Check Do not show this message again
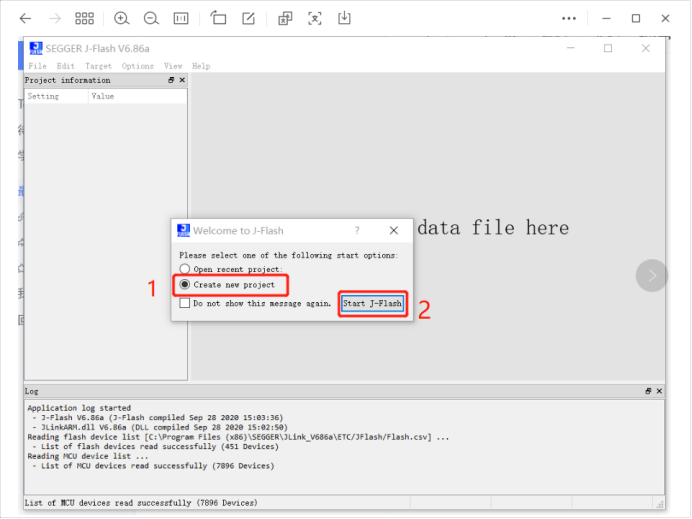Image resolution: width=692 pixels, height=519 pixels. click(x=184, y=303)
